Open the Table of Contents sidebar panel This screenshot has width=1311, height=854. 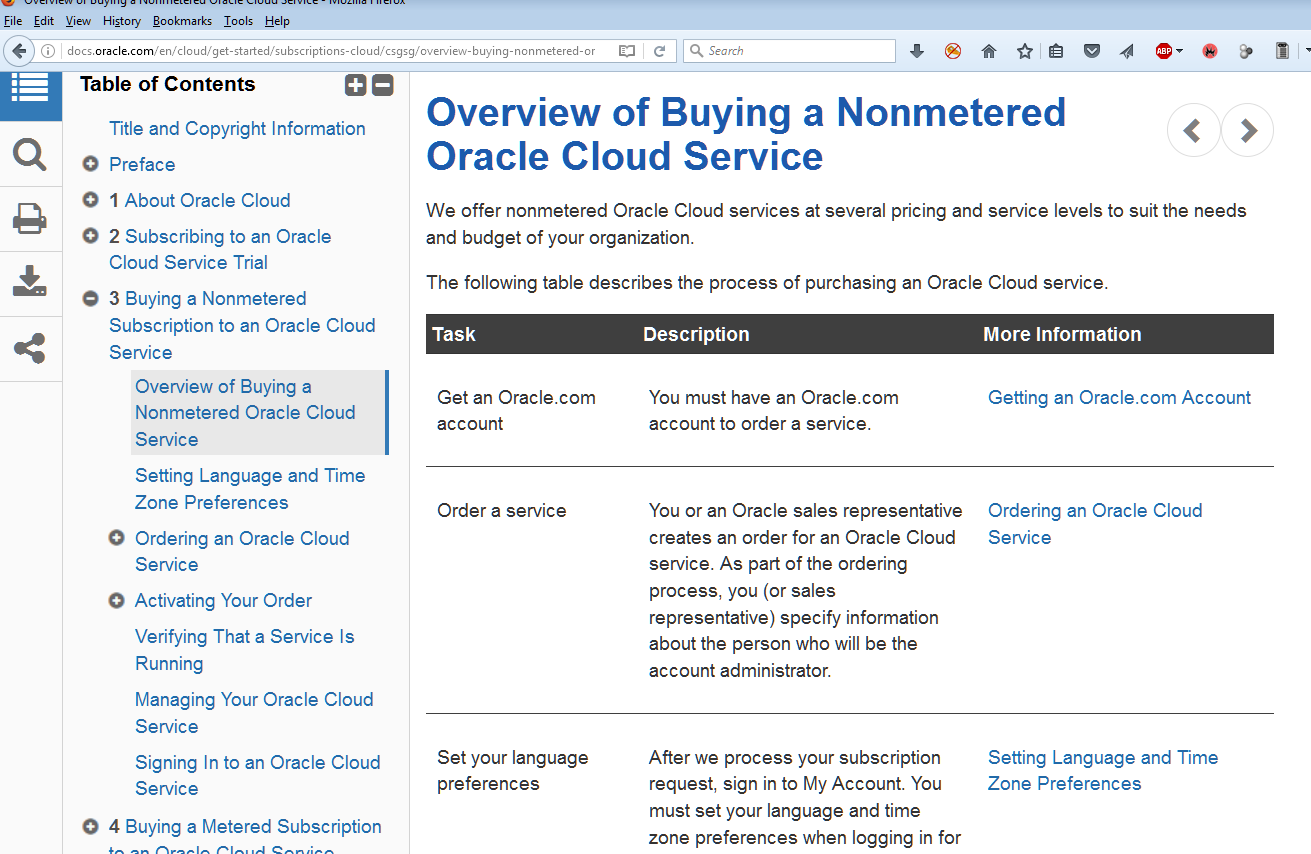pos(30,89)
